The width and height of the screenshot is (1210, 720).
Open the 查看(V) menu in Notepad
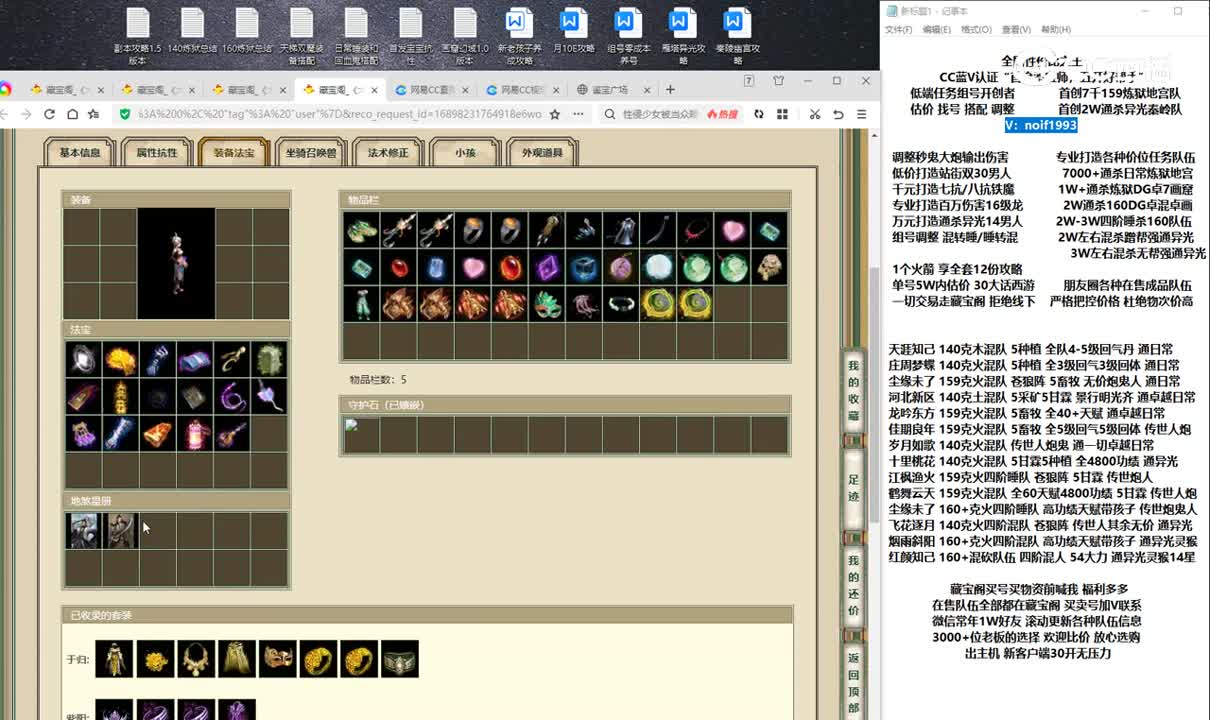pos(1016,30)
